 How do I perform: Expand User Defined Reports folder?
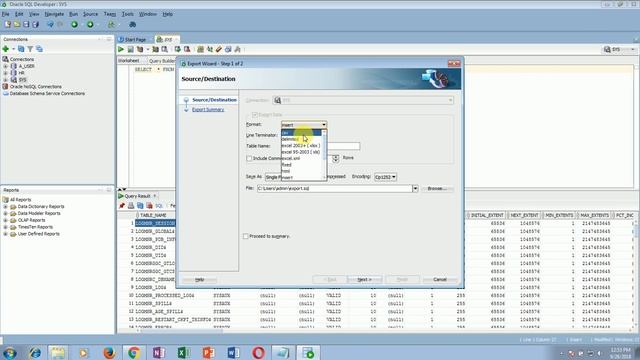pos(6,234)
